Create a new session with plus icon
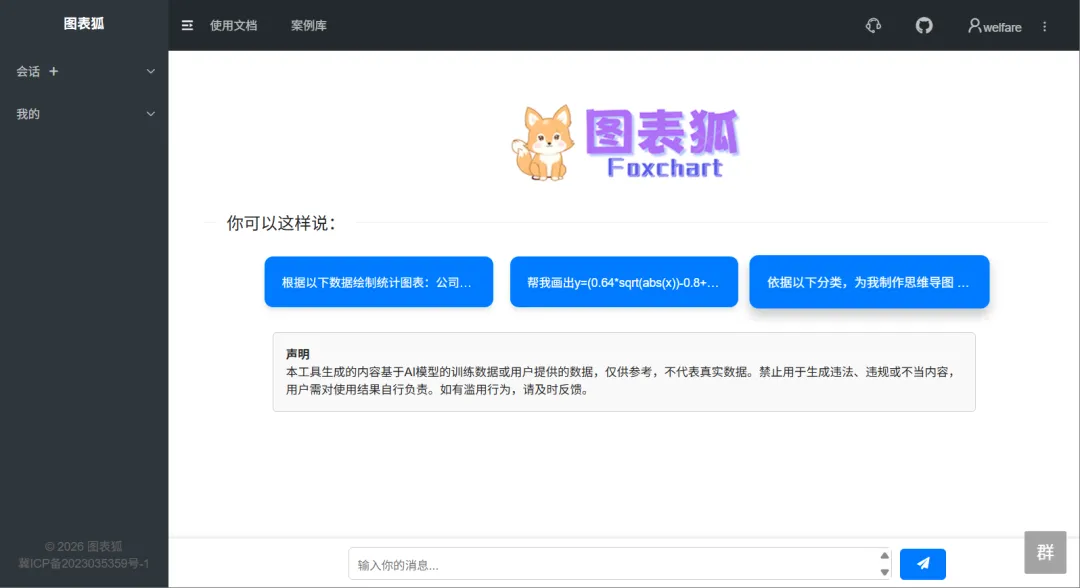The height and width of the screenshot is (588, 1080). [x=54, y=71]
